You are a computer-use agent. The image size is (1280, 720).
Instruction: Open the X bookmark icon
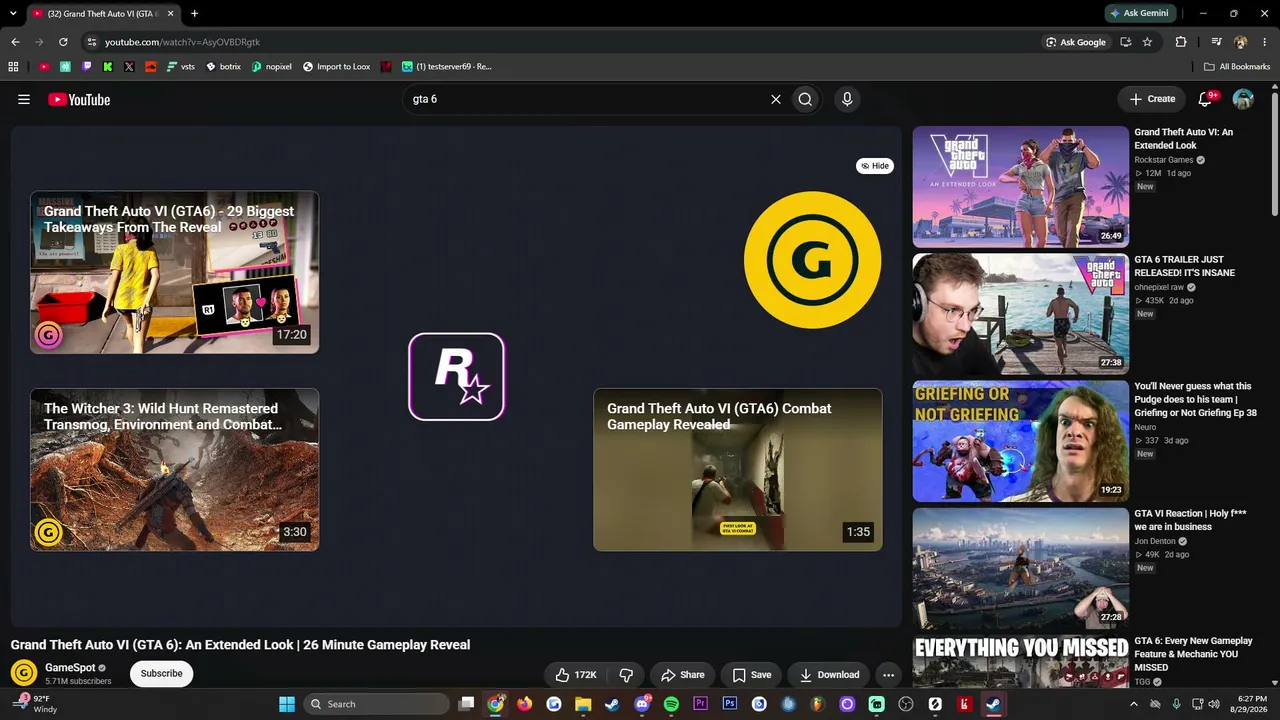(129, 67)
